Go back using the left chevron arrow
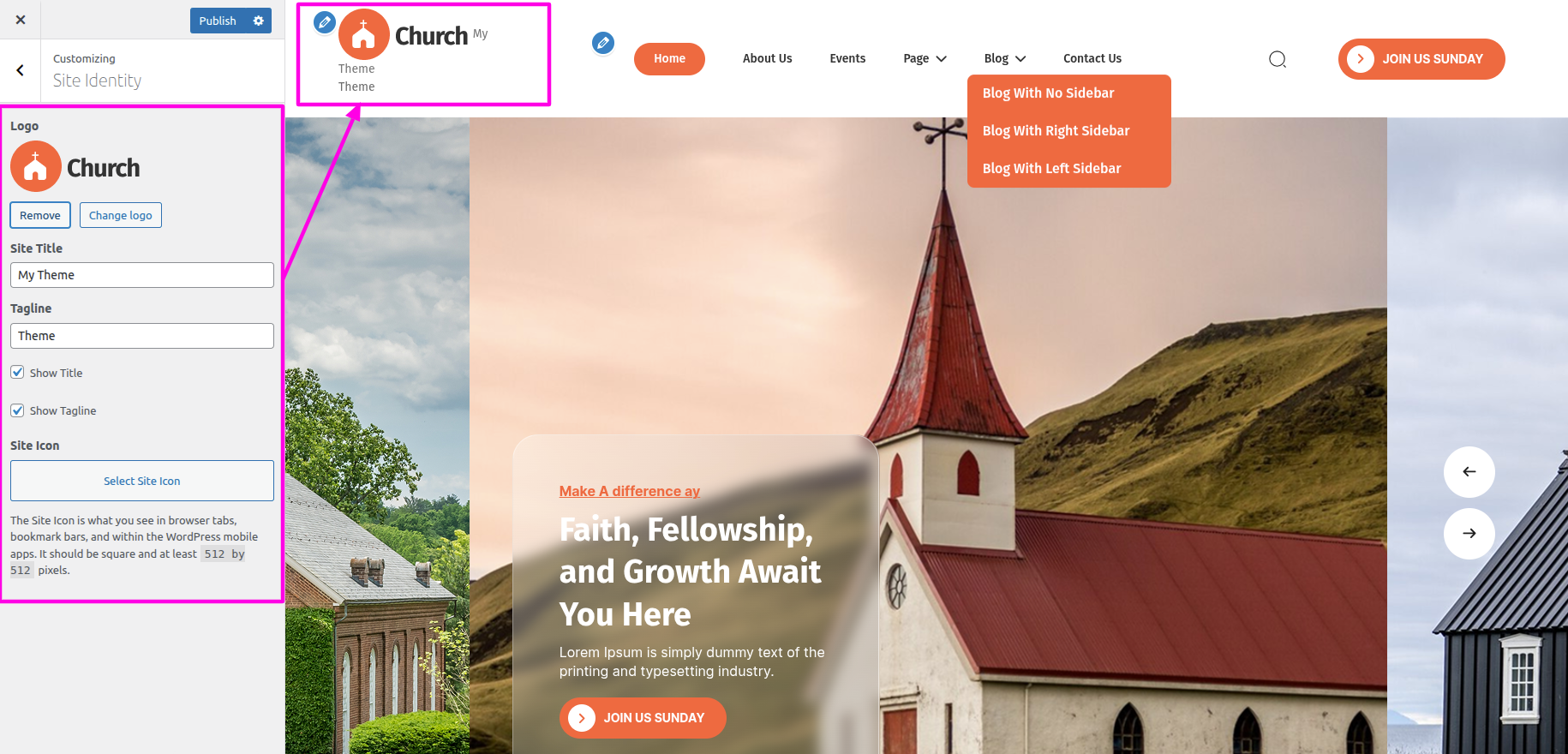The width and height of the screenshot is (1568, 754). coord(21,70)
